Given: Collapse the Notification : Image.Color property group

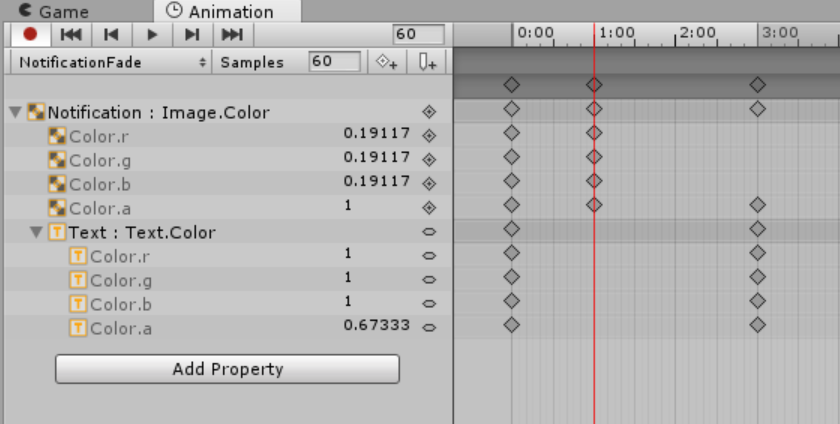Looking at the screenshot, I should [x=15, y=112].
